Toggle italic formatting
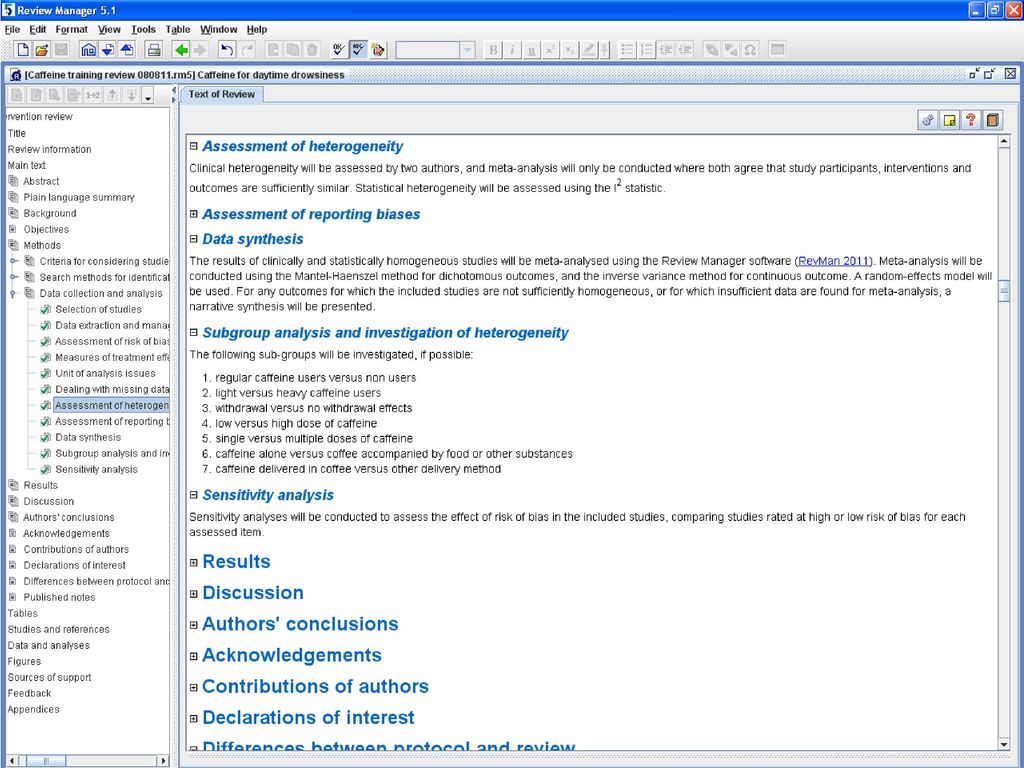The image size is (1024, 768). pyautogui.click(x=513, y=50)
